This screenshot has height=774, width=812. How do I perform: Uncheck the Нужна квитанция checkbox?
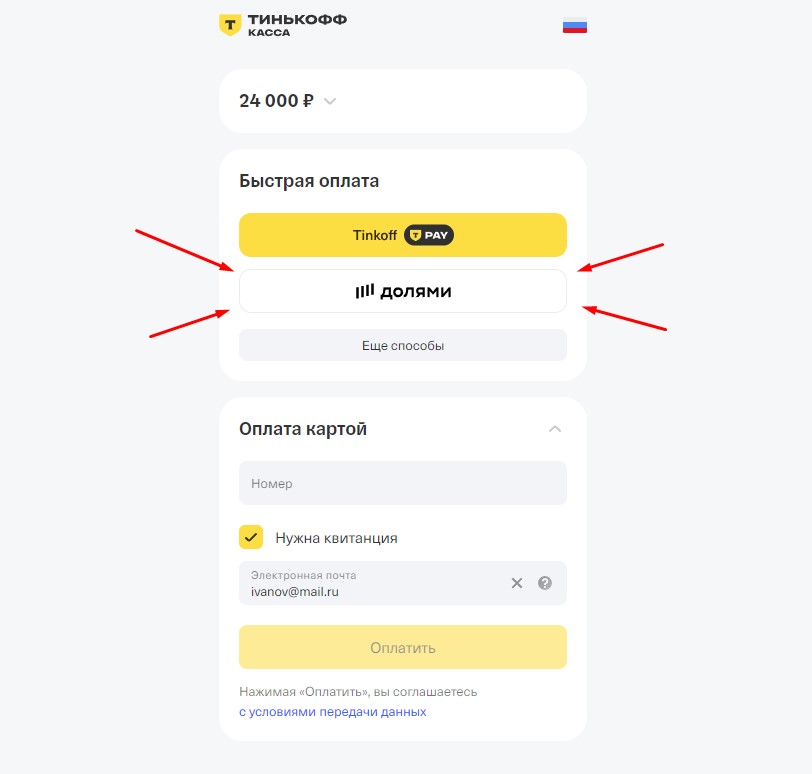tap(251, 537)
